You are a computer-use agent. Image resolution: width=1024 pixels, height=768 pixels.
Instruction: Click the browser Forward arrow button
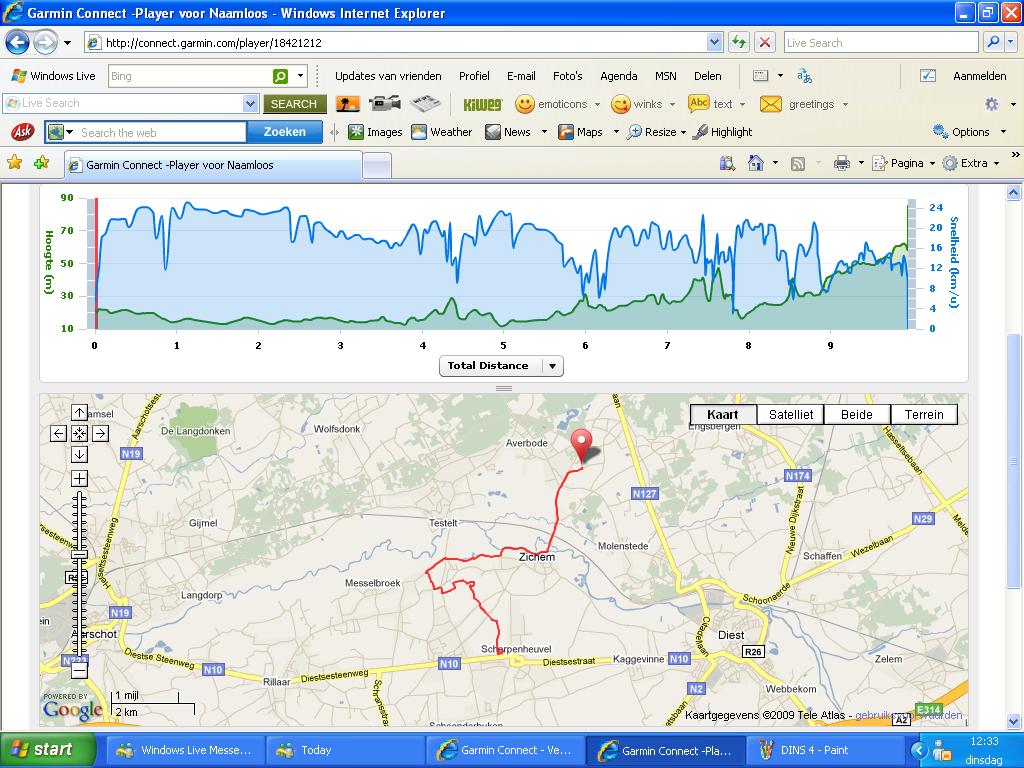pos(45,43)
